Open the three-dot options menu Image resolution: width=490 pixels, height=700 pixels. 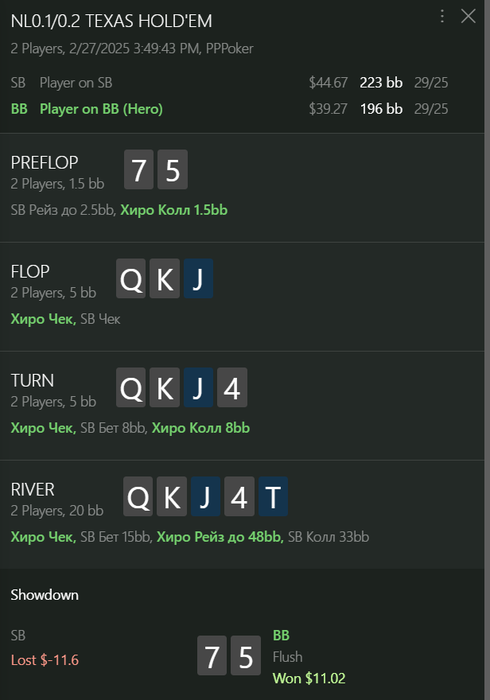(442, 17)
